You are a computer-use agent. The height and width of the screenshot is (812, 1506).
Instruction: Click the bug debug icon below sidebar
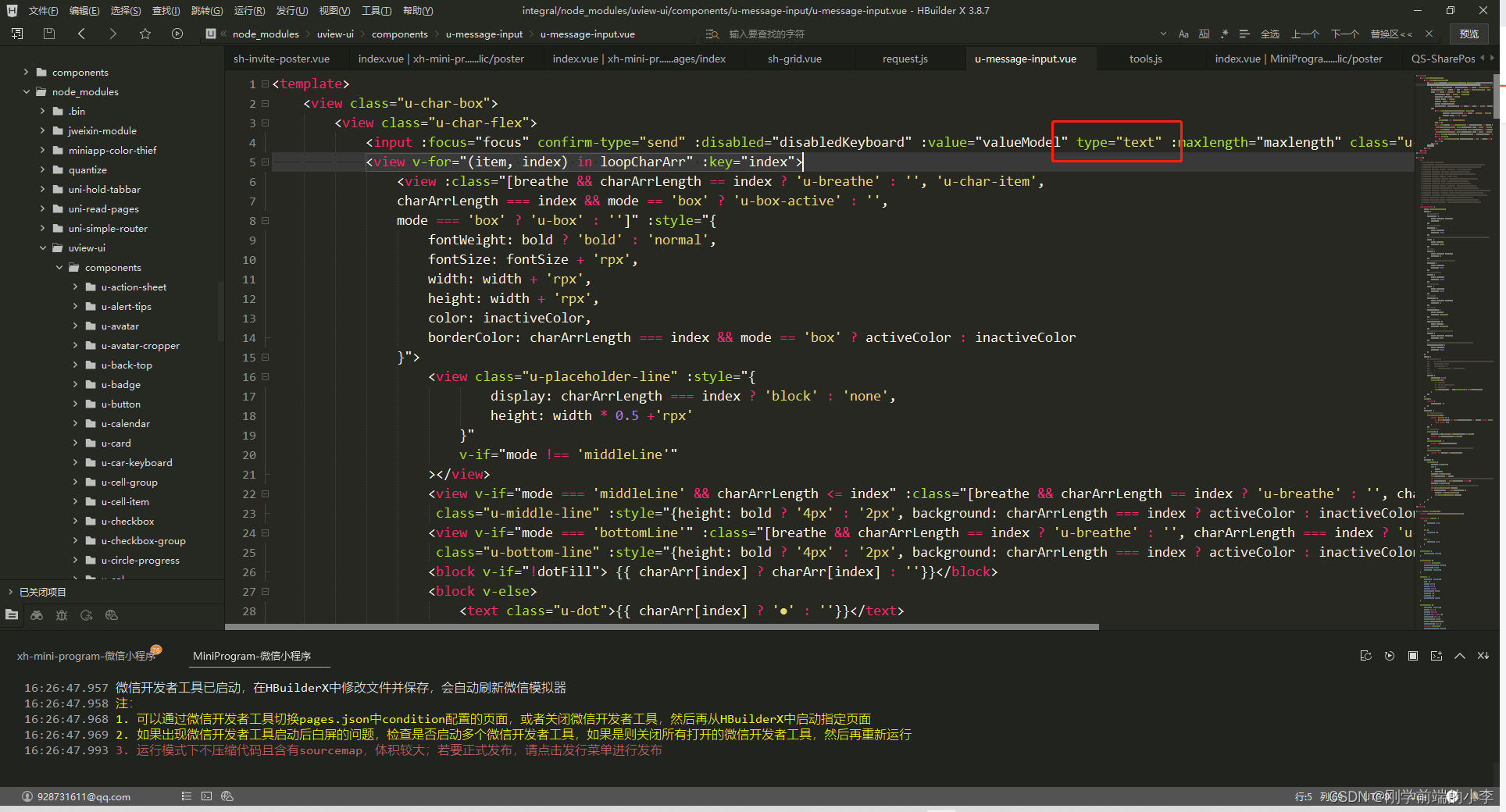[x=62, y=615]
